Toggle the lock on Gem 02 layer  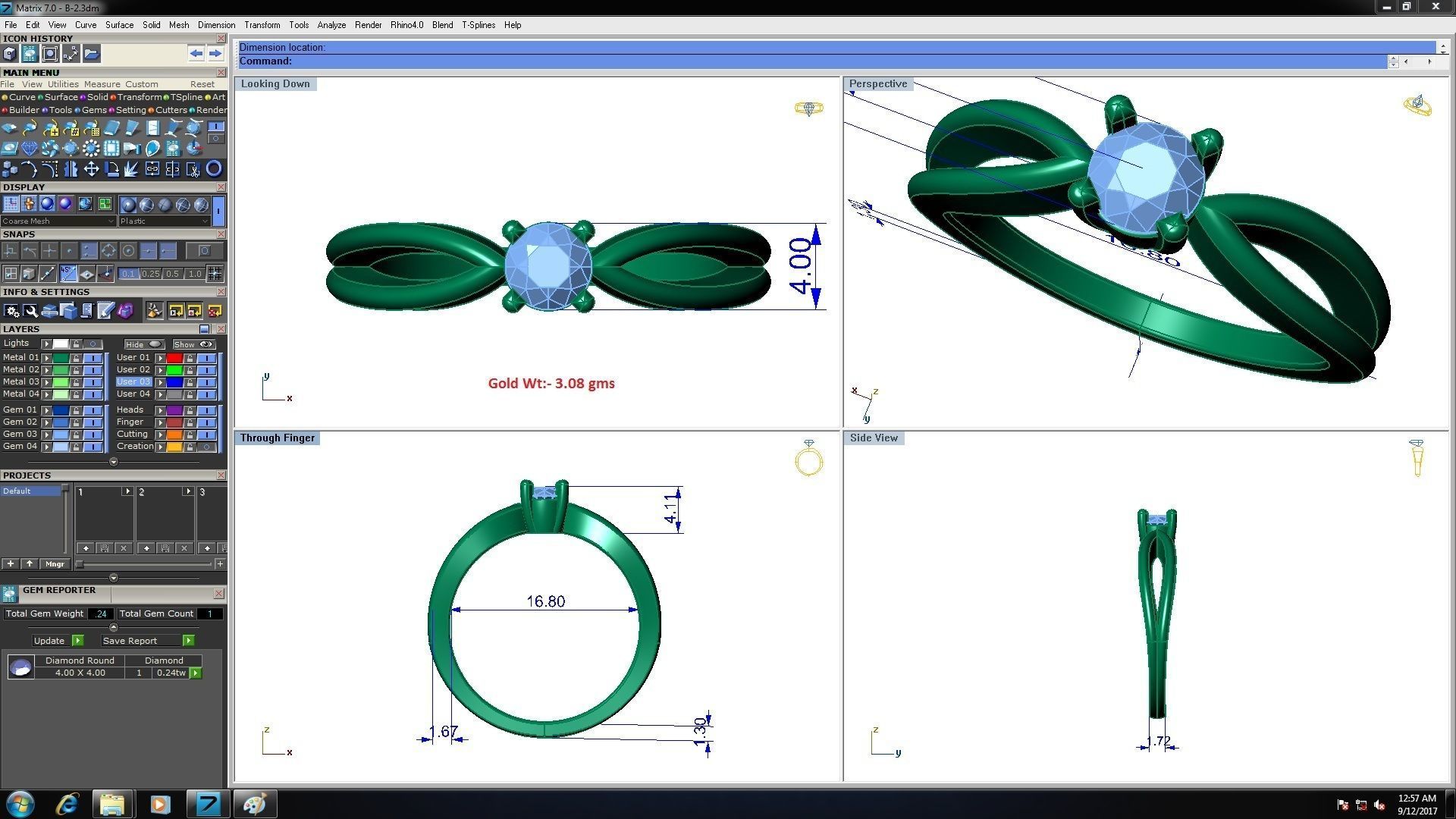76,422
